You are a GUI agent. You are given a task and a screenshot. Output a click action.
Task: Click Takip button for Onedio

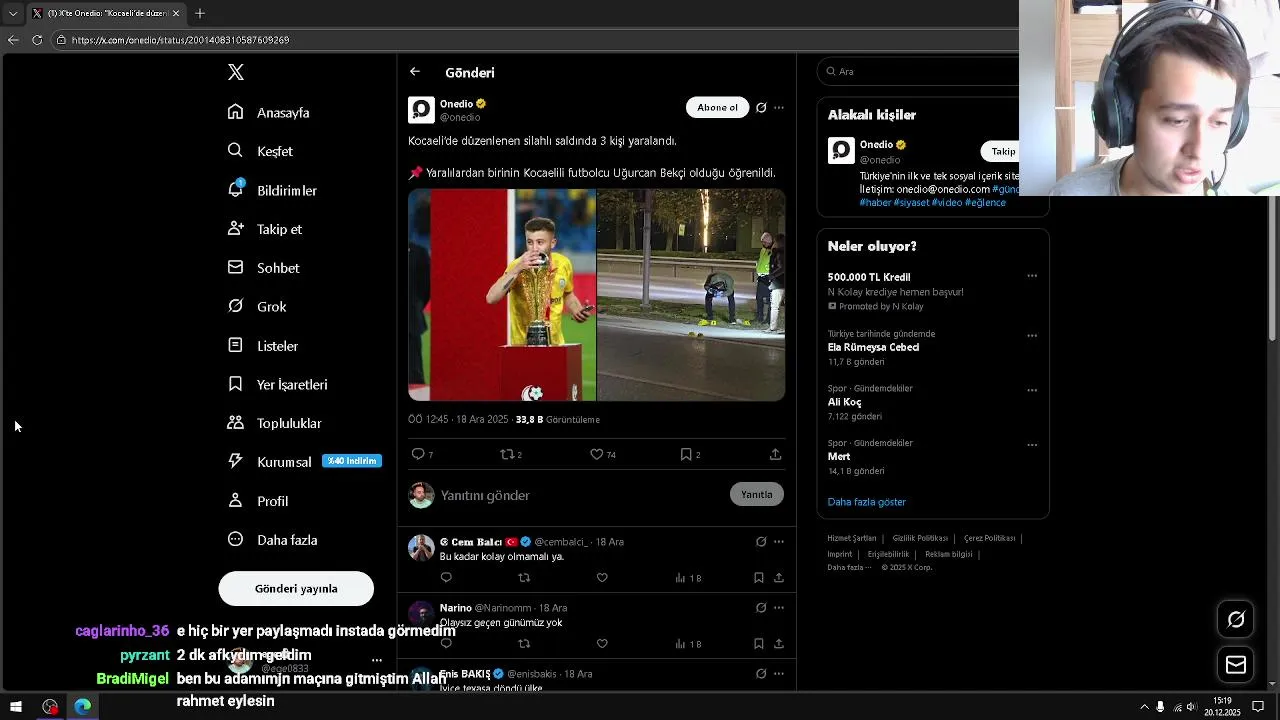1002,151
